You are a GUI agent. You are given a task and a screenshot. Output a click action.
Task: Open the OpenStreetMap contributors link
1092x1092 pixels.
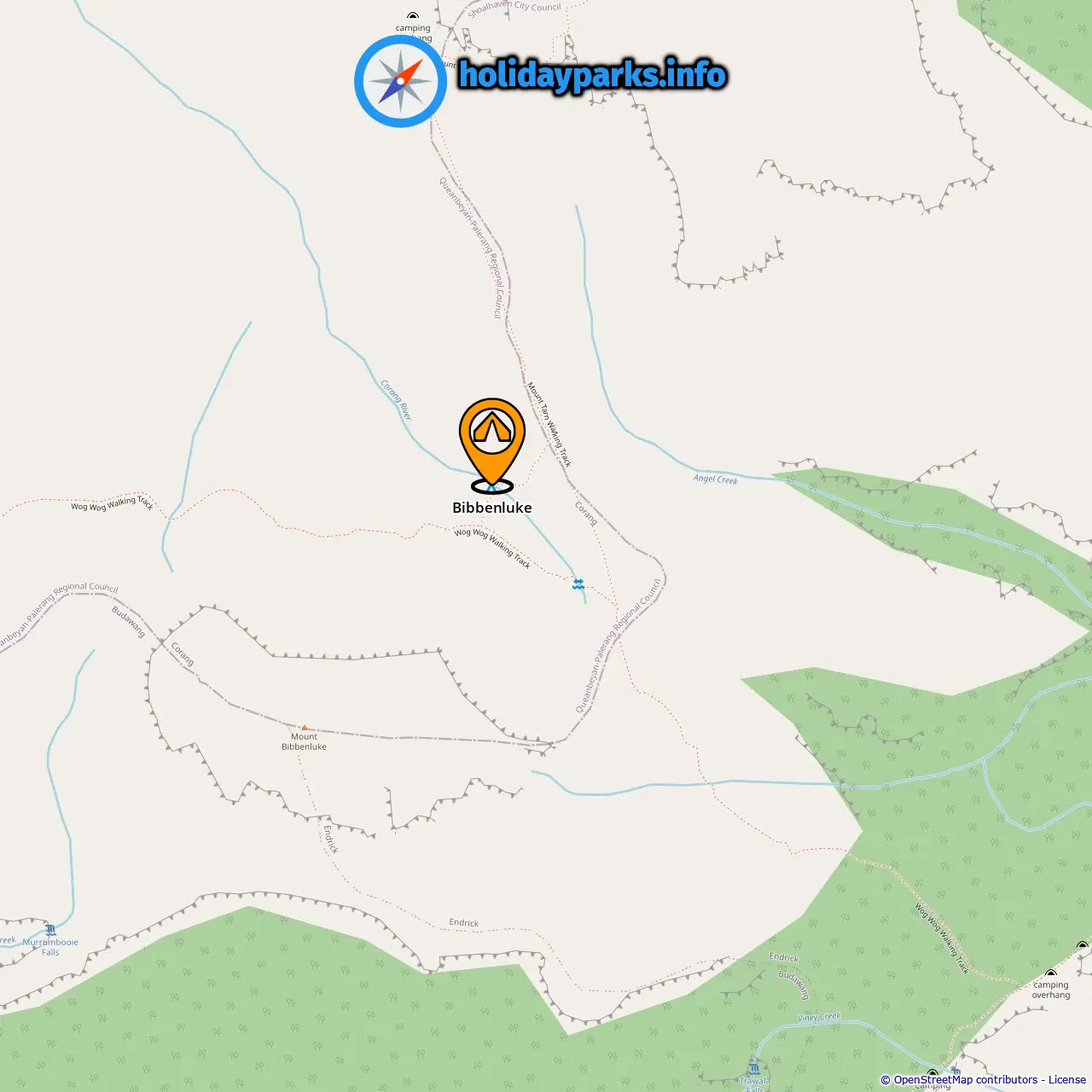[966, 1080]
